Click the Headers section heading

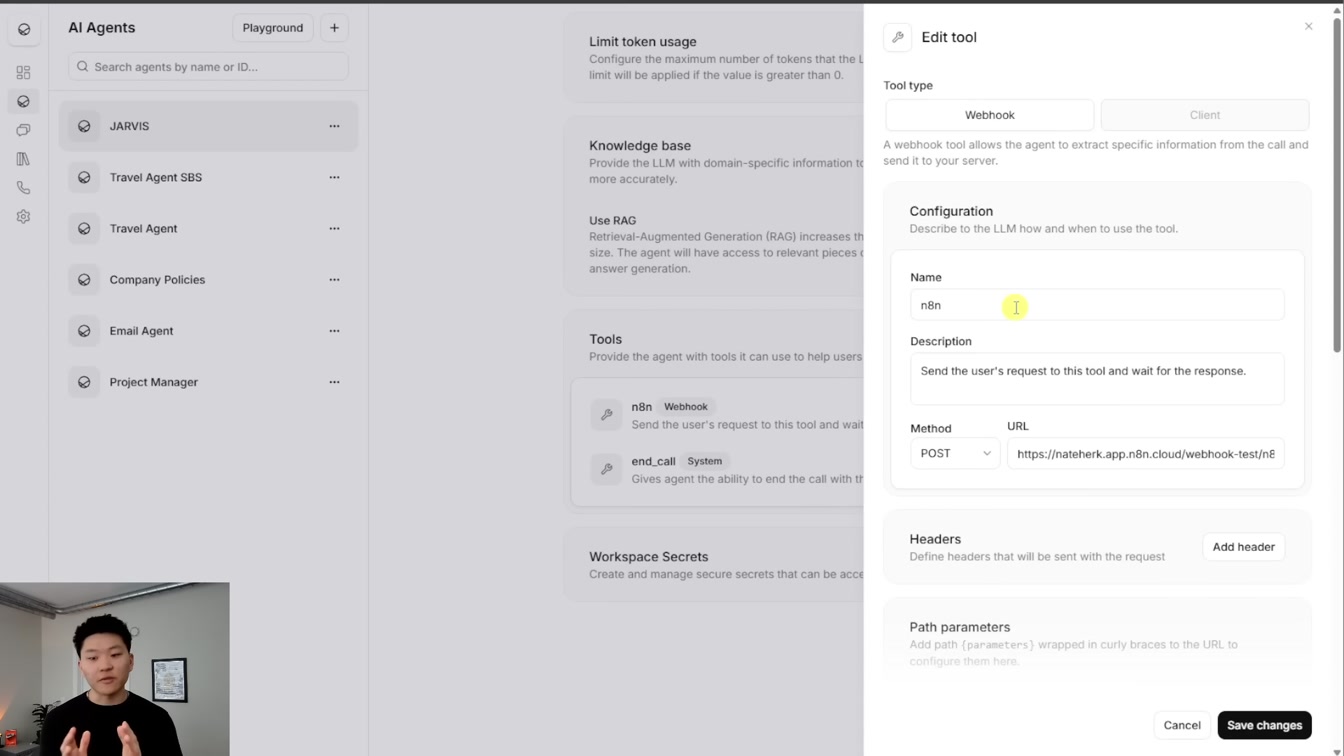(935, 539)
